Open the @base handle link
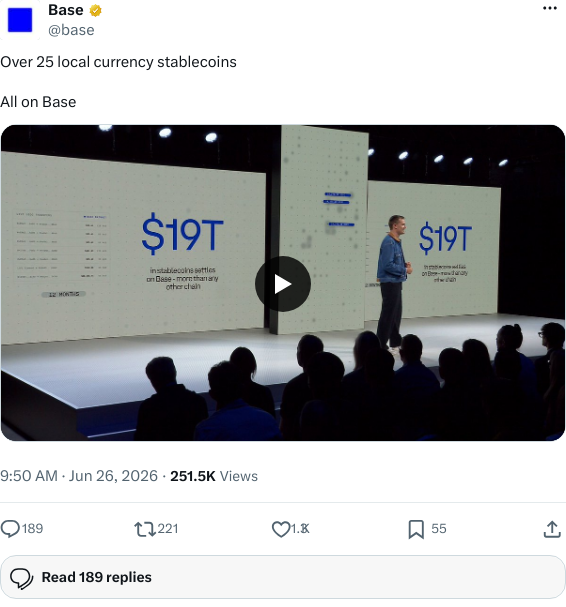 71,30
